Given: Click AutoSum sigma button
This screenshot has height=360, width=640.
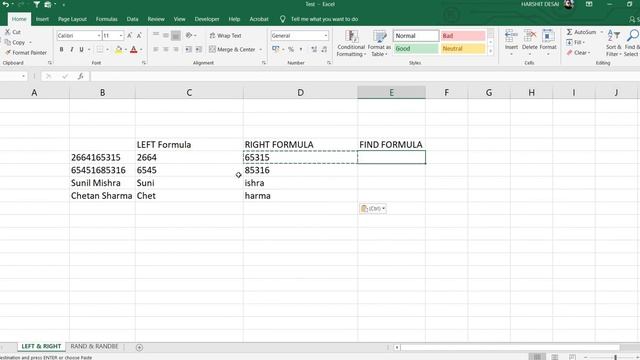Looking at the screenshot, I should pyautogui.click(x=581, y=32).
